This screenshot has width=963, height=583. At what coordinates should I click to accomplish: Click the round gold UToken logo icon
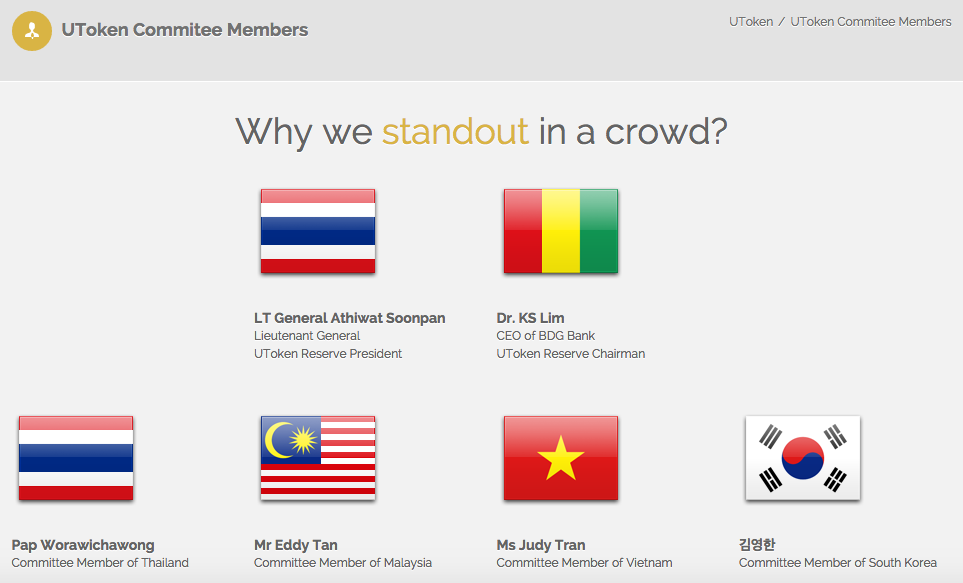click(x=32, y=30)
